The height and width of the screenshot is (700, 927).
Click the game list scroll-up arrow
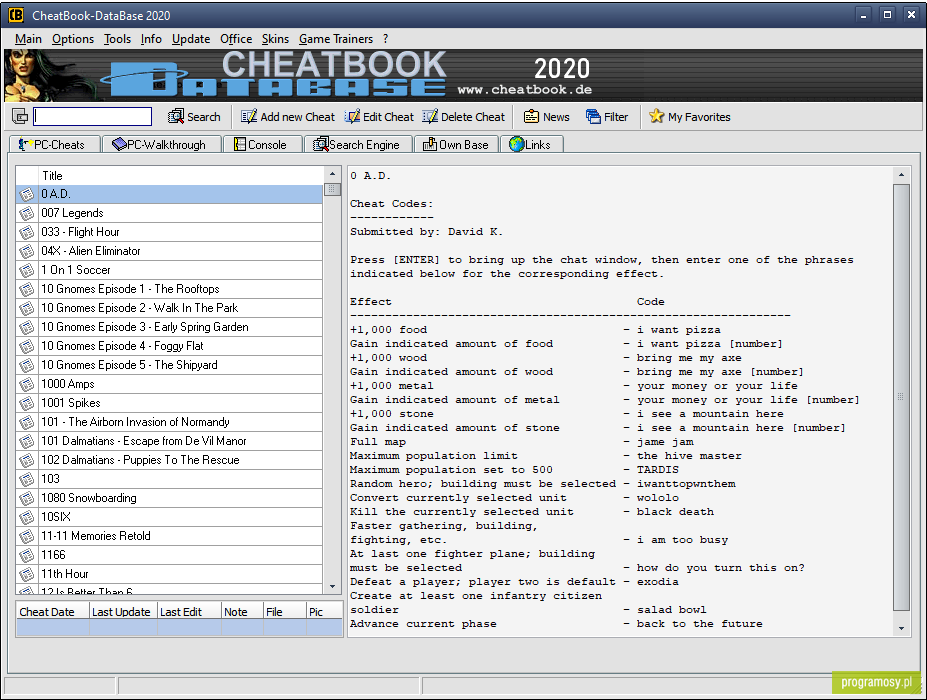332,174
